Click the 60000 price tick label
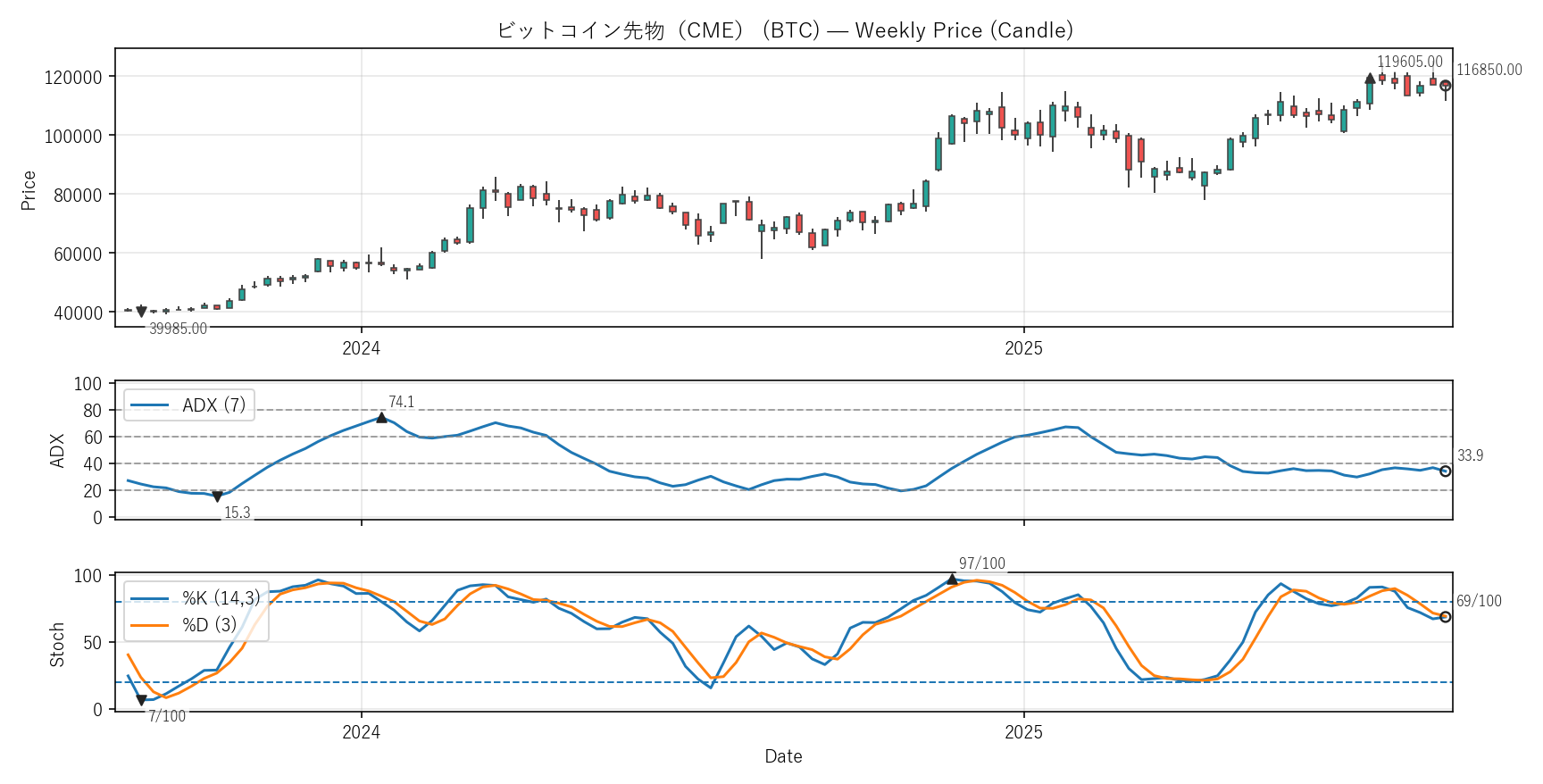The height and width of the screenshot is (784, 1543). coord(78,254)
